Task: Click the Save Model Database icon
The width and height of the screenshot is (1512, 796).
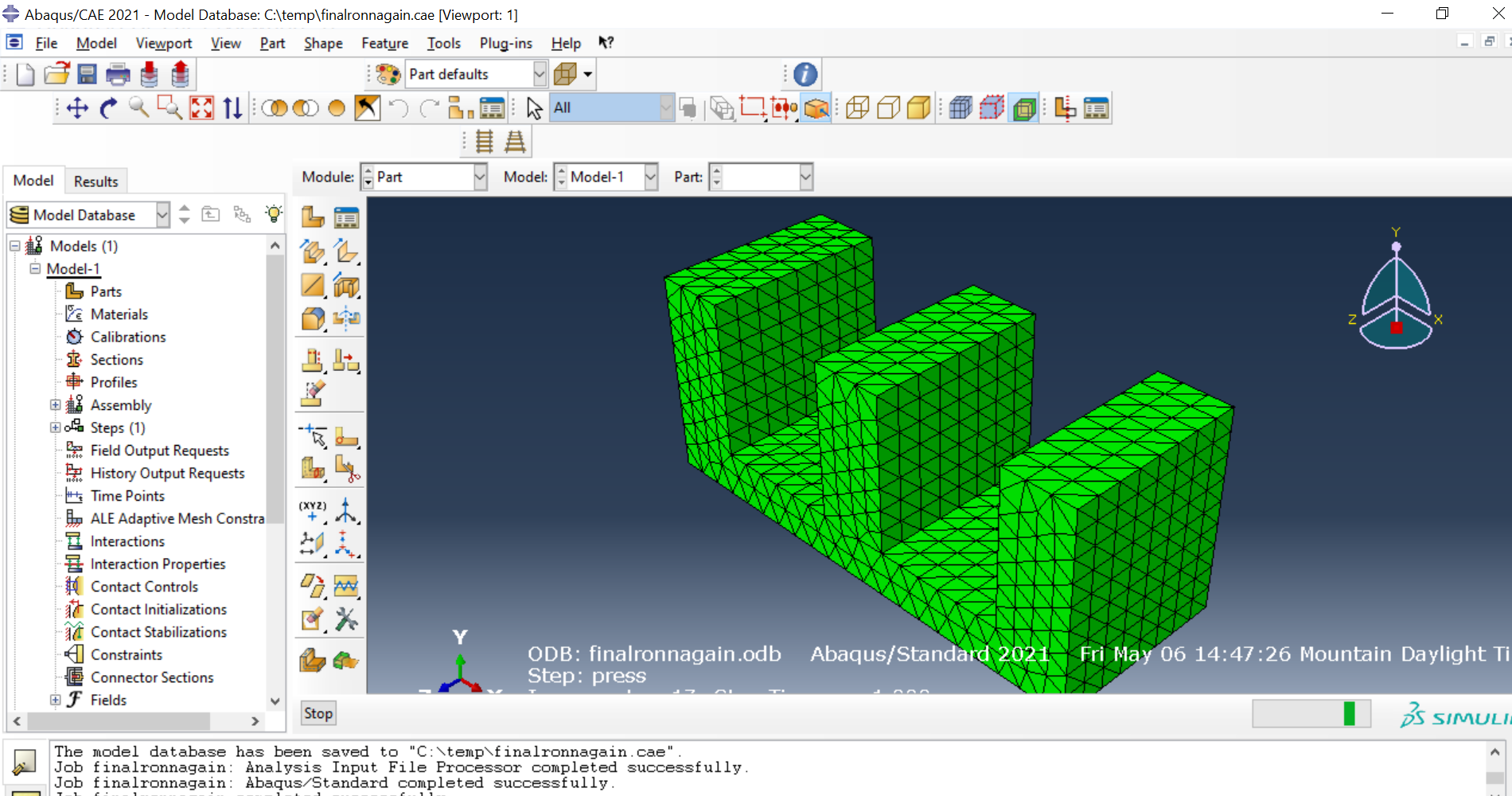Action: 87,74
